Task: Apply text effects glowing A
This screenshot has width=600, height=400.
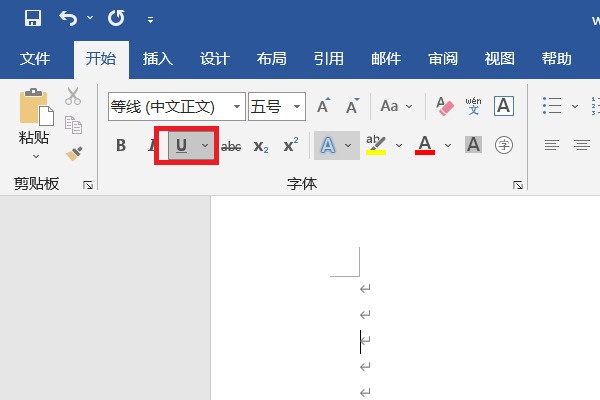Action: click(x=328, y=145)
